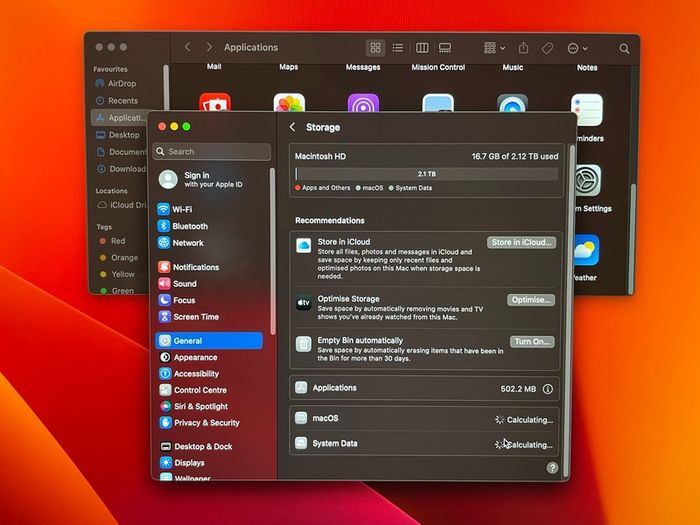Open Finder group-by dropdown

494,48
